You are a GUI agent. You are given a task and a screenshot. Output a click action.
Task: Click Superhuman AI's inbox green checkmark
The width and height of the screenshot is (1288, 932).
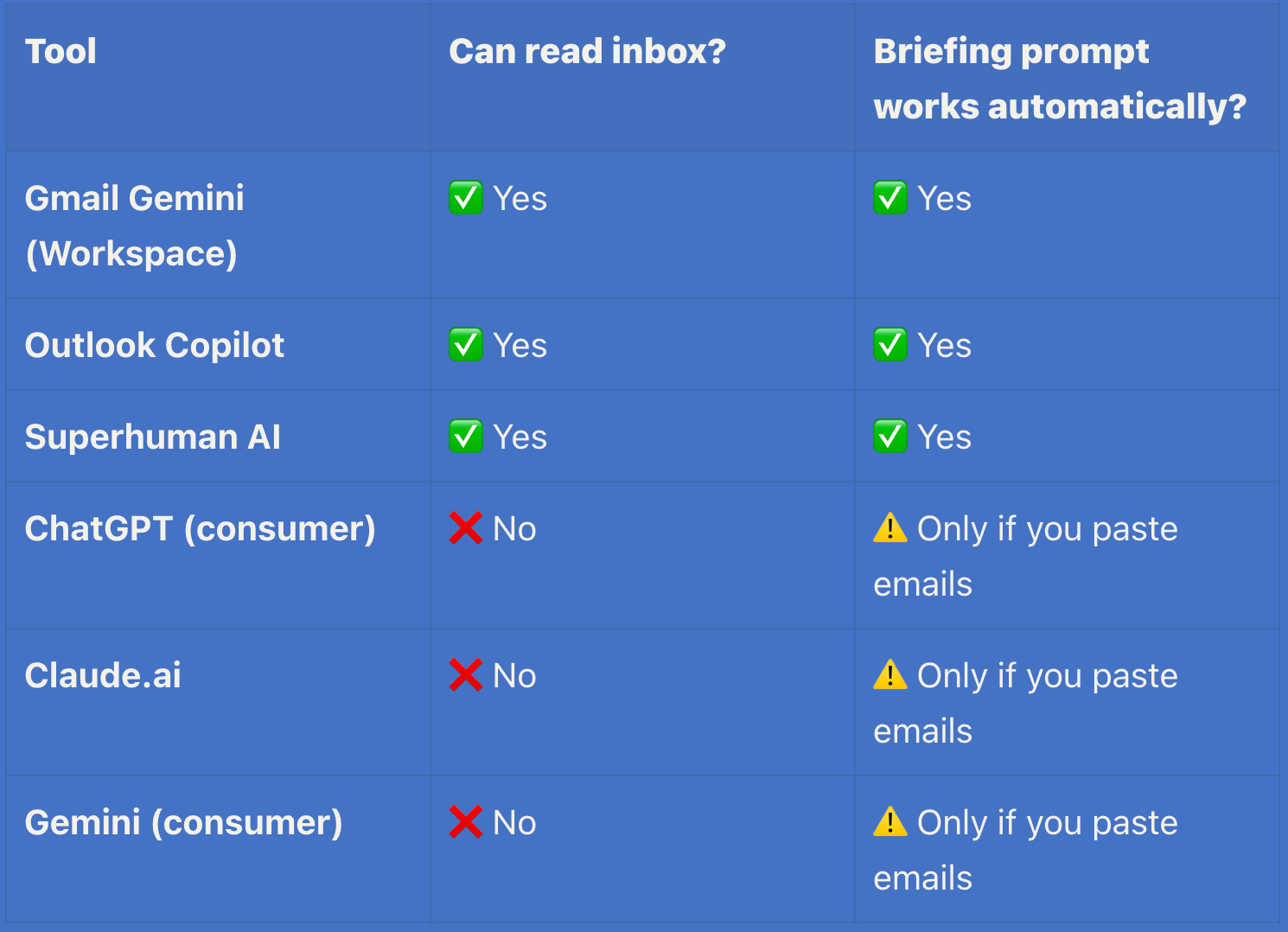tap(466, 437)
